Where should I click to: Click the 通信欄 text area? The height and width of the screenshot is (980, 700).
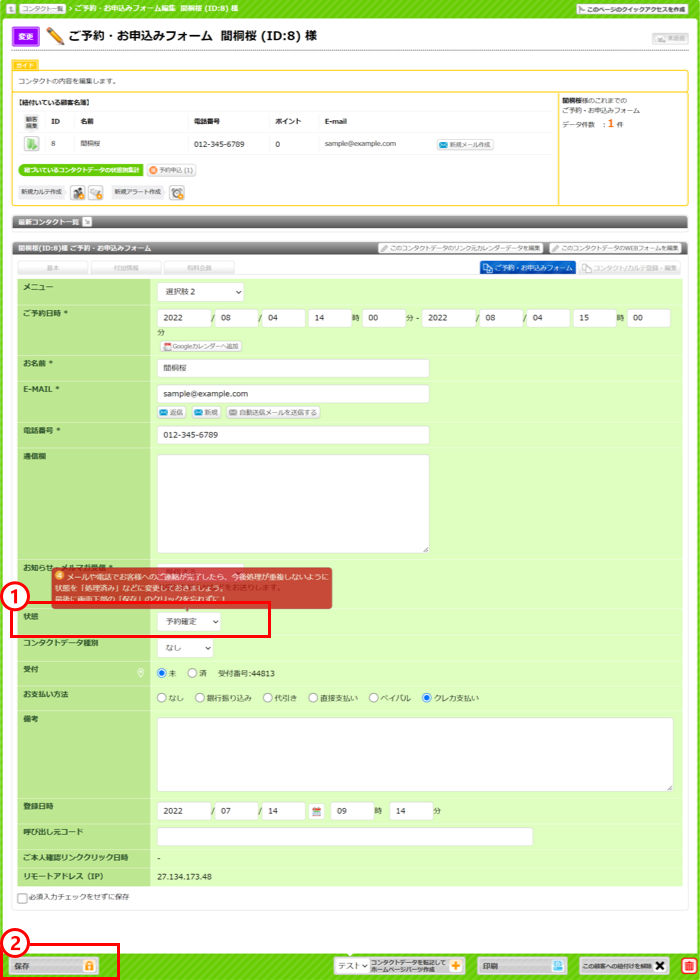click(x=293, y=504)
